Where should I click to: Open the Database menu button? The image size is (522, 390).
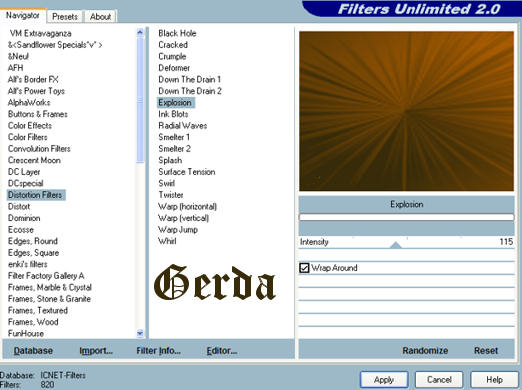click(33, 351)
